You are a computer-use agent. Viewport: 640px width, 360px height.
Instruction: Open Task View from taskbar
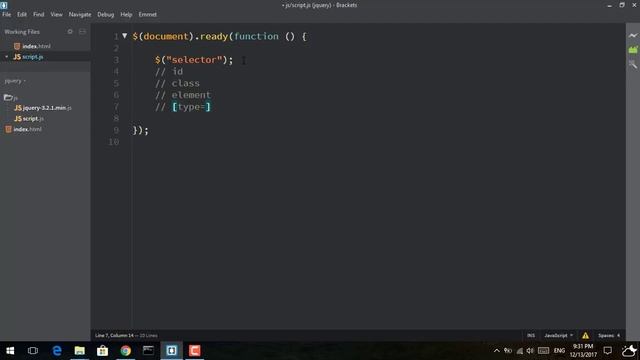pyautogui.click(x=33, y=351)
